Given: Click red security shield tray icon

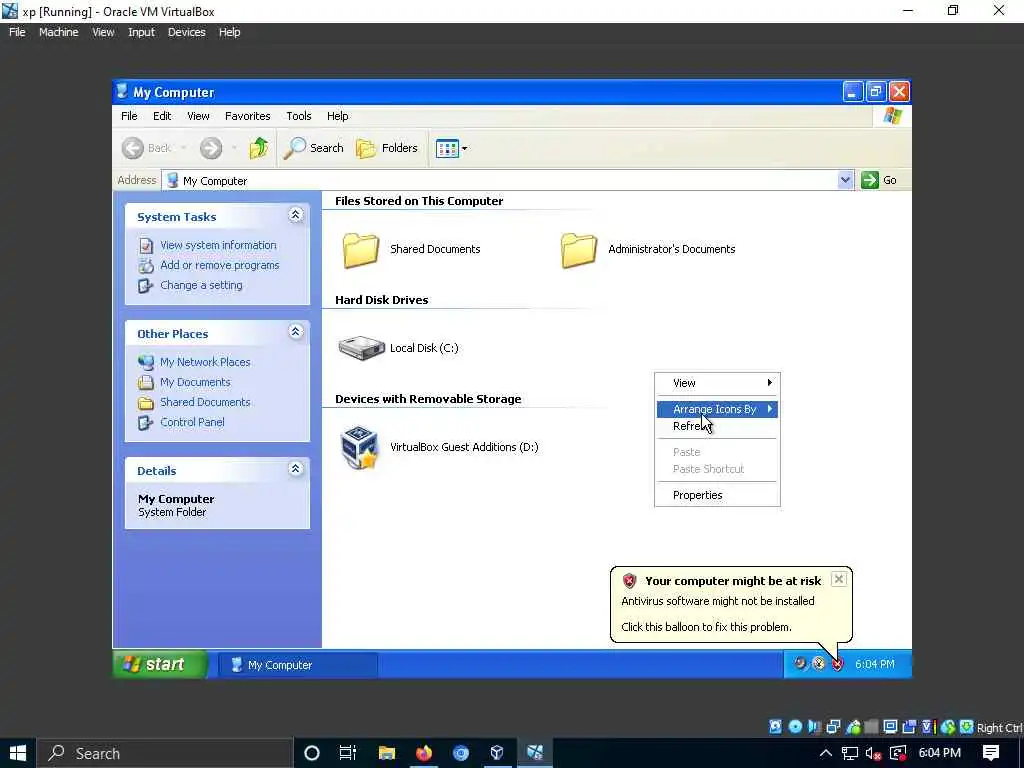Looking at the screenshot, I should 837,664.
